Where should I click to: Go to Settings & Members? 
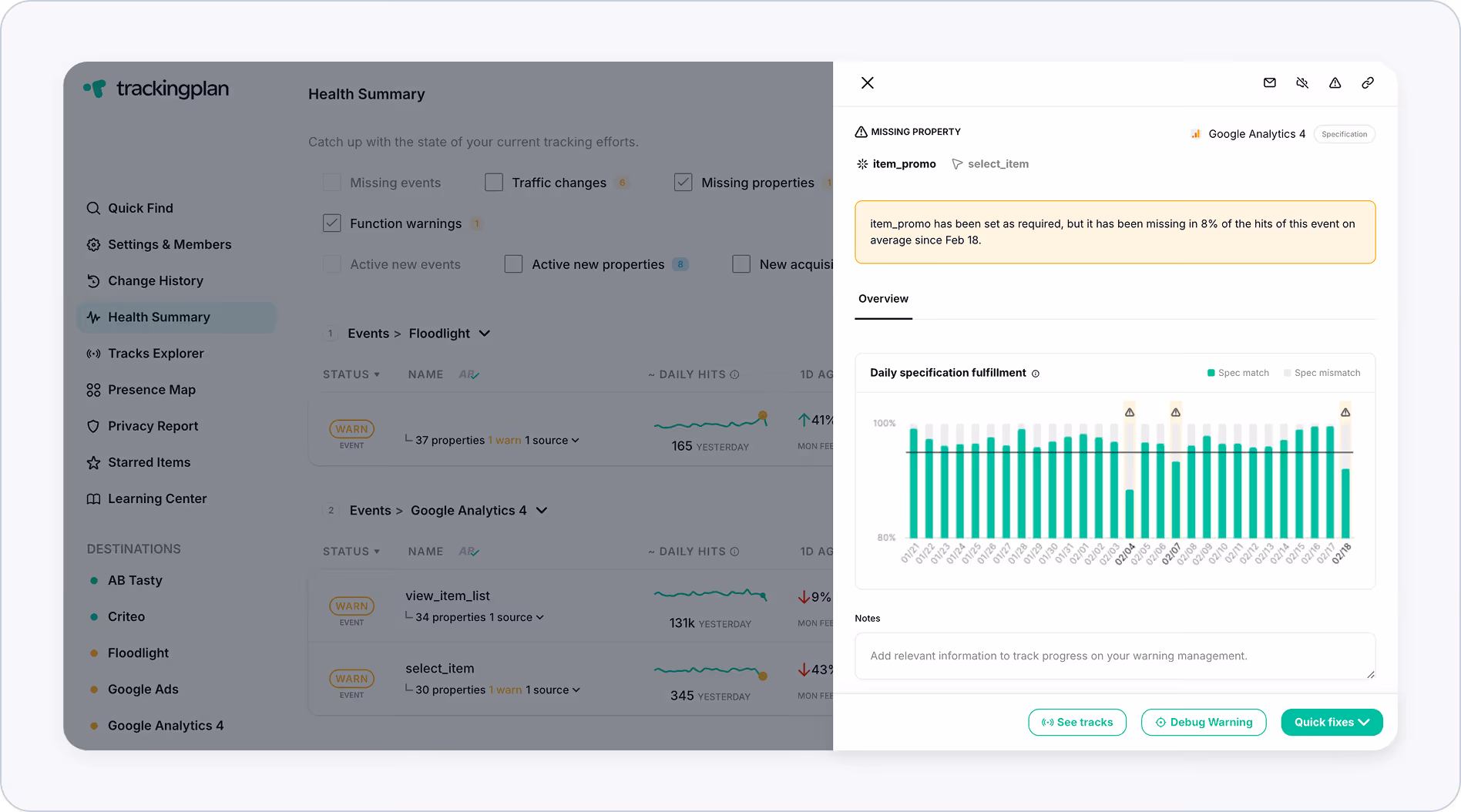coord(170,244)
